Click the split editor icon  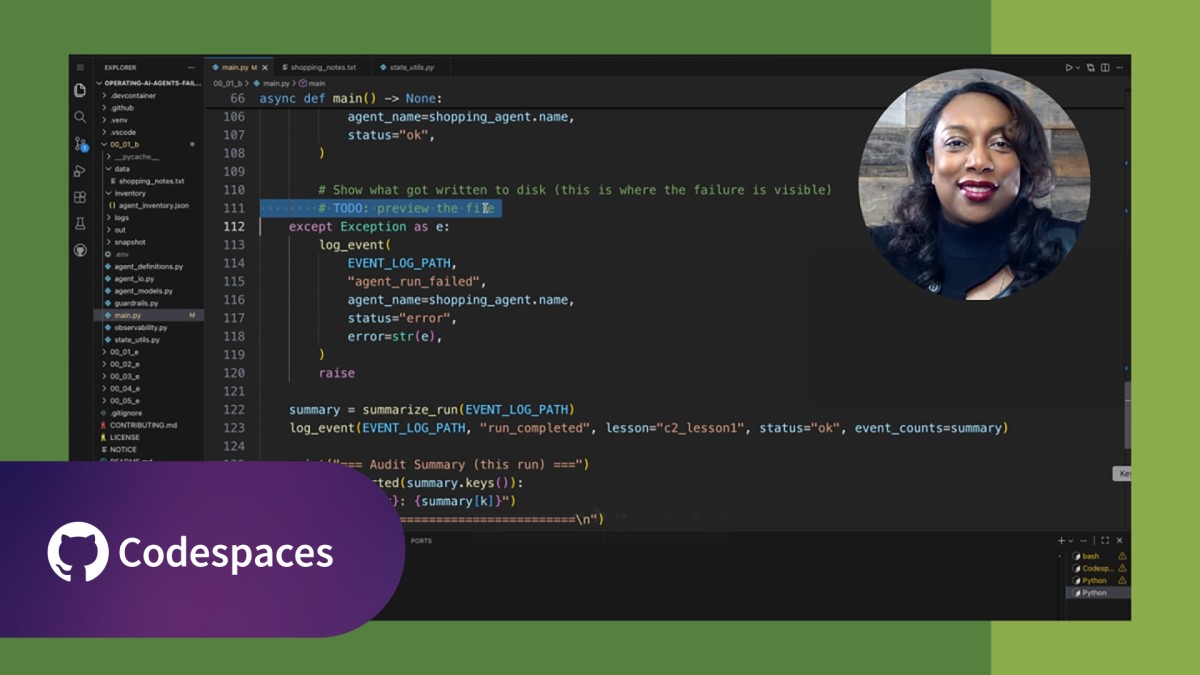[x=1105, y=67]
